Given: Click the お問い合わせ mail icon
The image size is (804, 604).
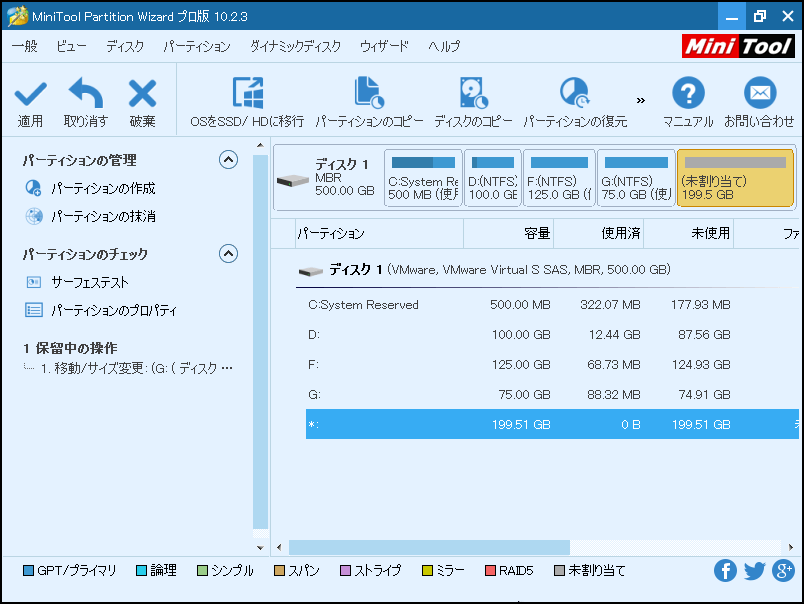Looking at the screenshot, I should pyautogui.click(x=760, y=93).
